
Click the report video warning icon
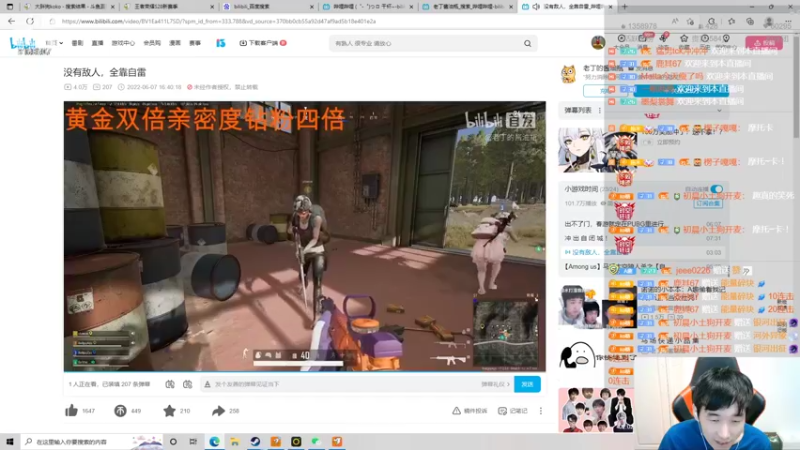[456, 410]
